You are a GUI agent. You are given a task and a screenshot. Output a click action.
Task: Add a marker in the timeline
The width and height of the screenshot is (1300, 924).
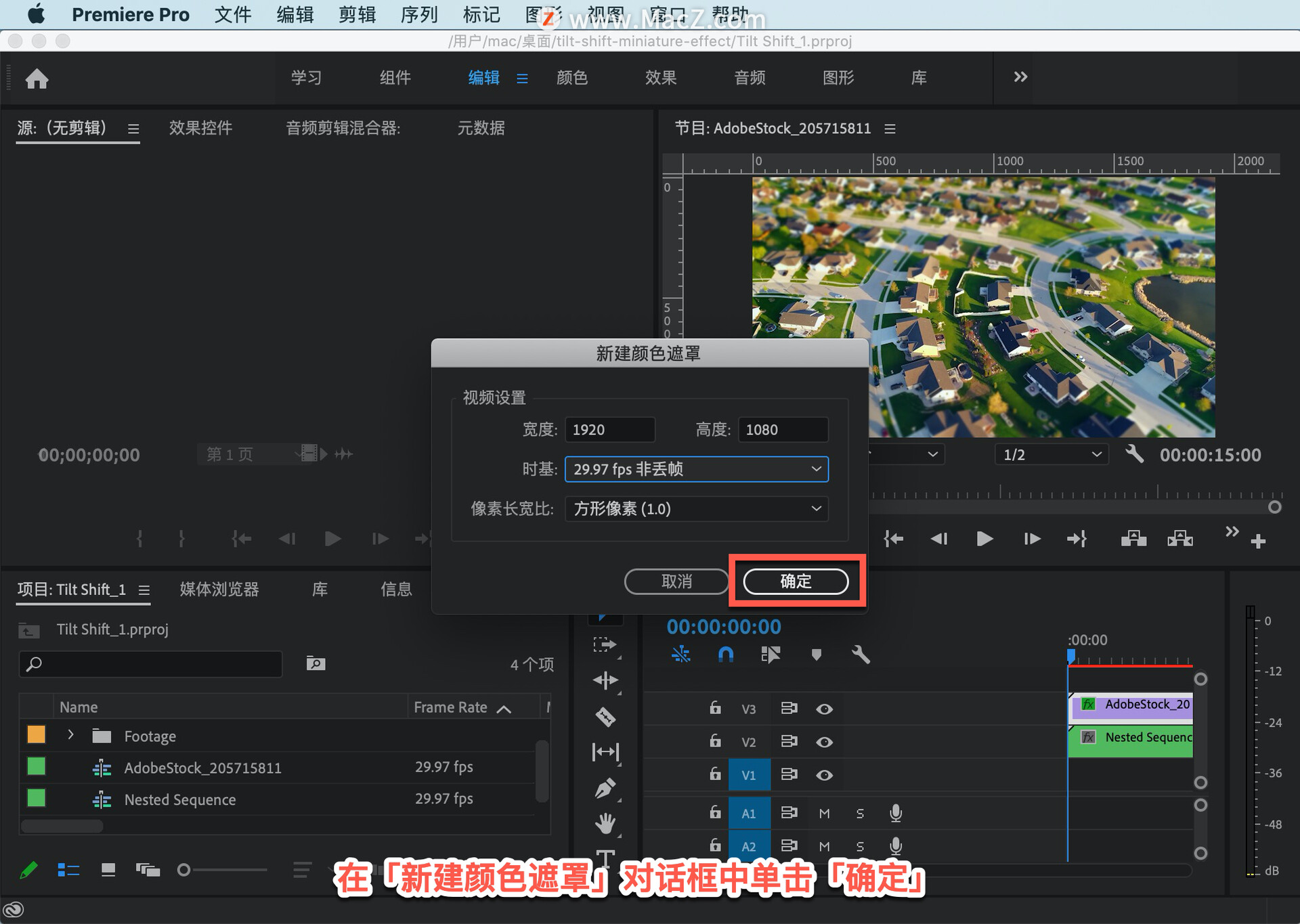[x=816, y=654]
